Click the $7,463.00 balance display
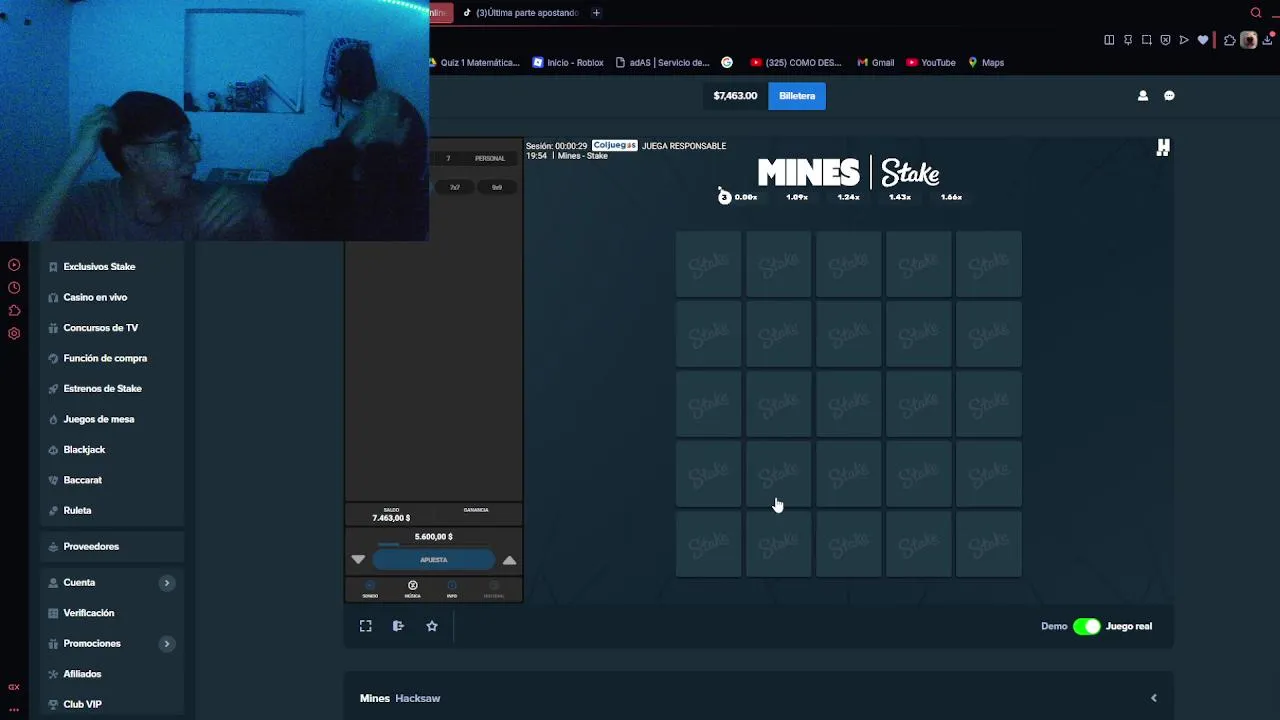The width and height of the screenshot is (1280, 720). (x=735, y=96)
